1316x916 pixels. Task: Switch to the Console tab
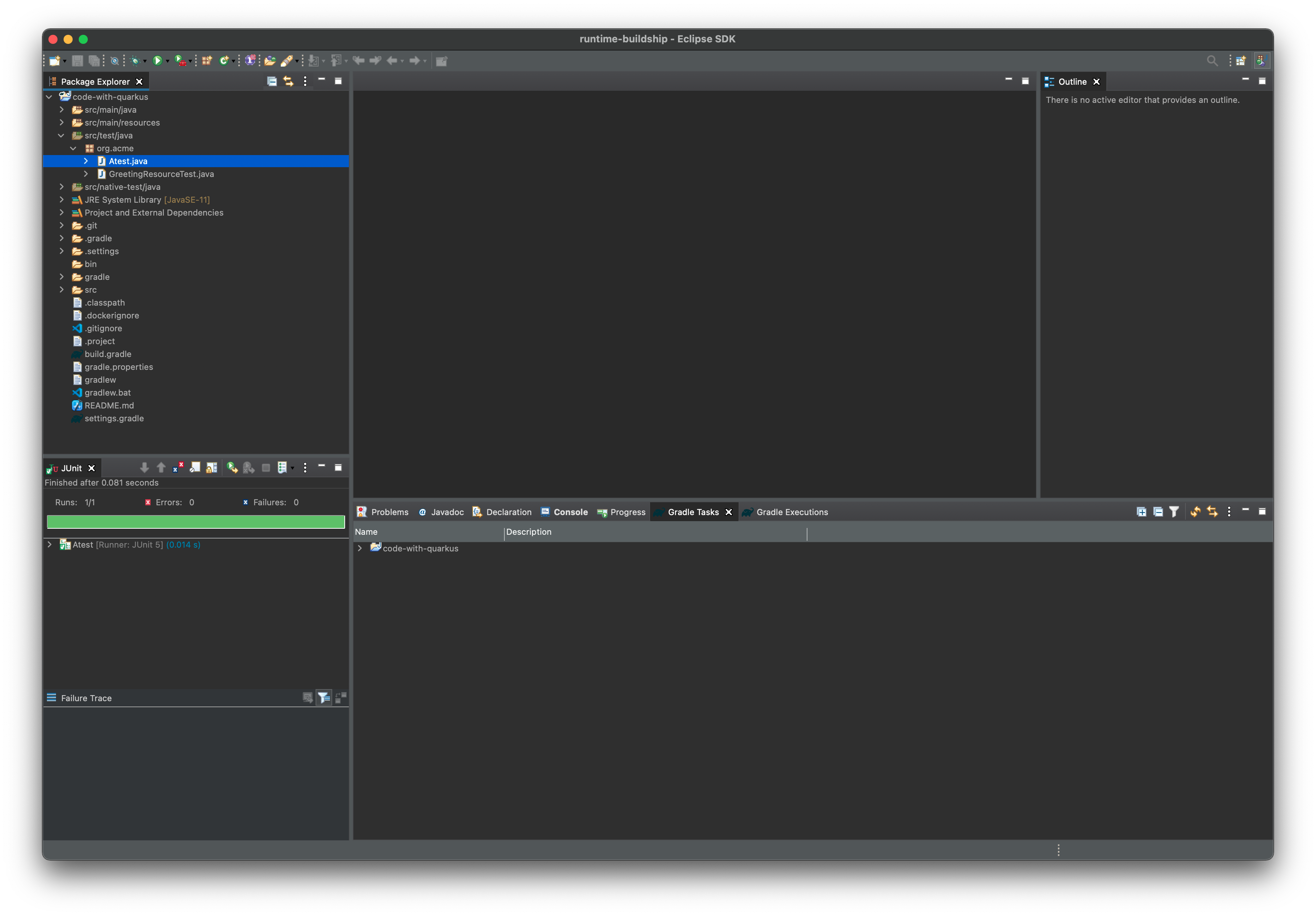click(565, 512)
